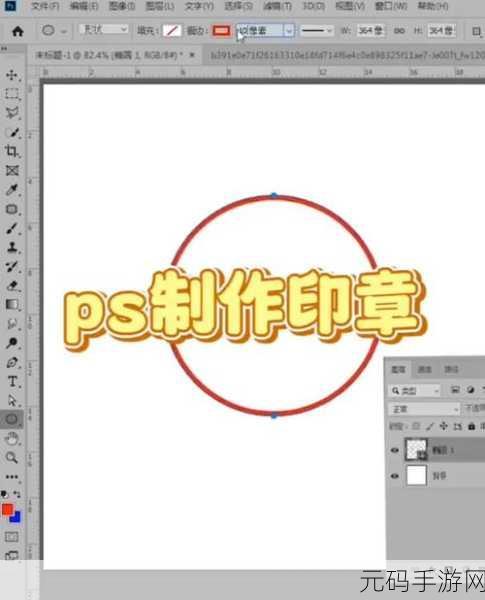485x600 pixels.
Task: Select the Ellipse shape tool
Action: [x=11, y=419]
